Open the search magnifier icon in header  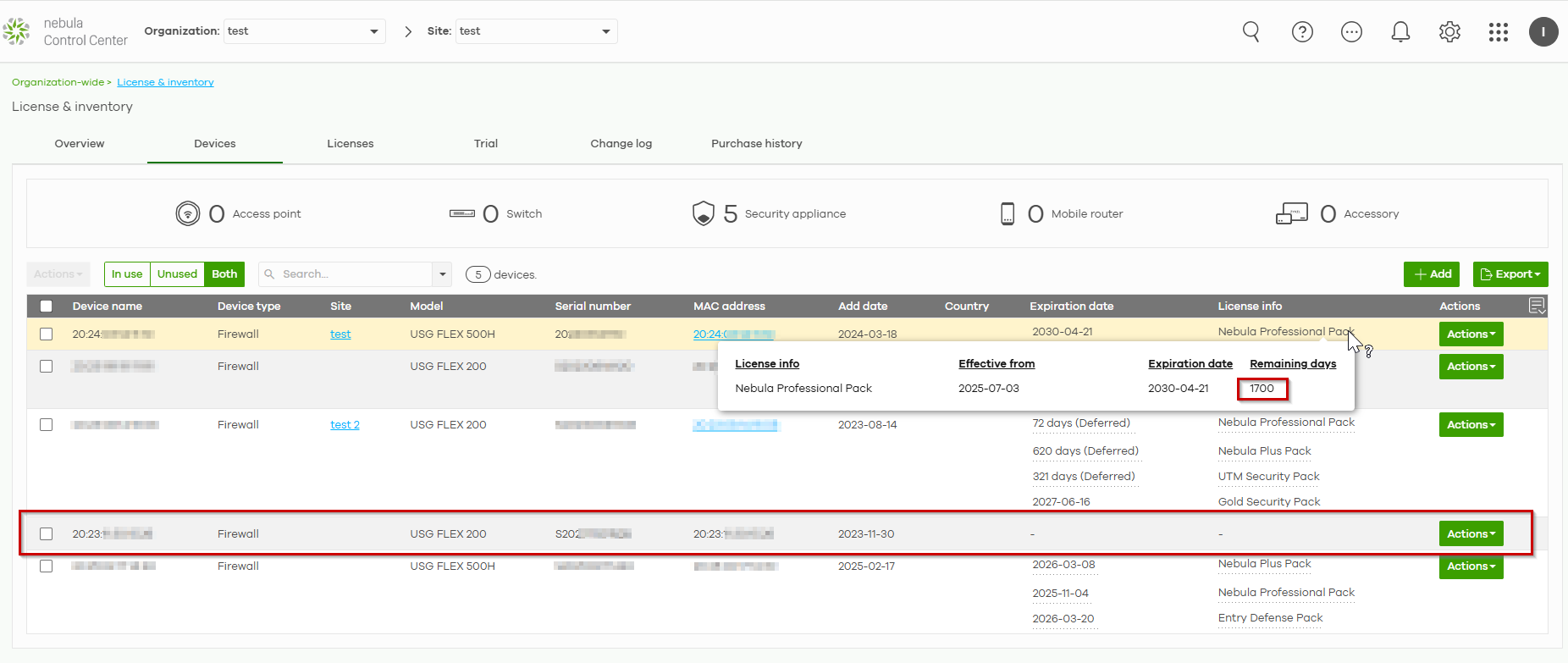click(x=1251, y=32)
